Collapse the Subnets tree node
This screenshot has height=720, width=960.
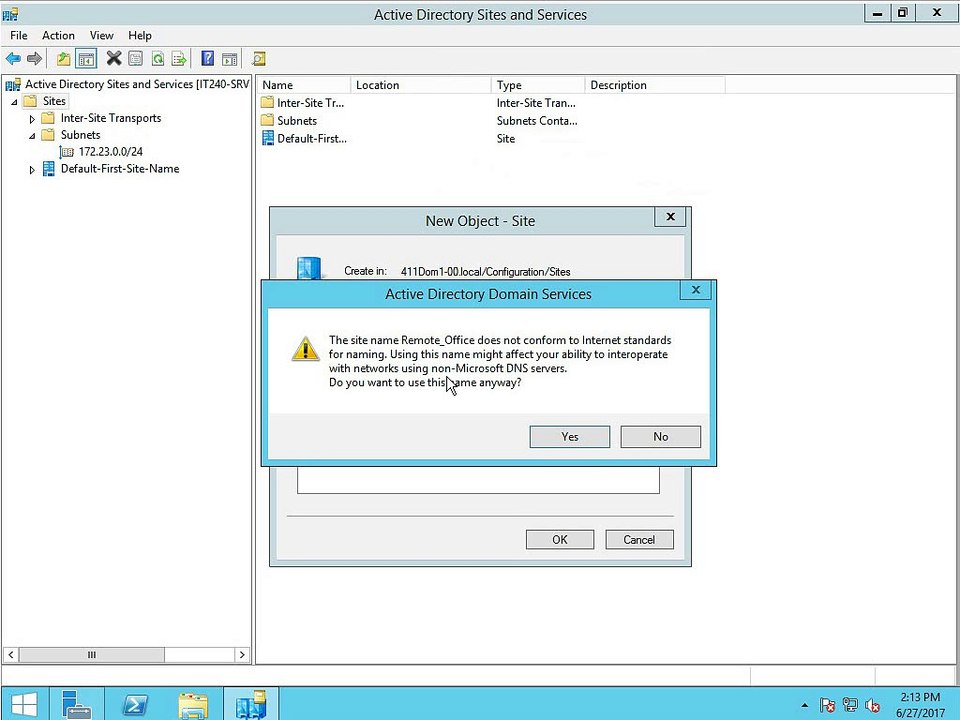coord(32,135)
